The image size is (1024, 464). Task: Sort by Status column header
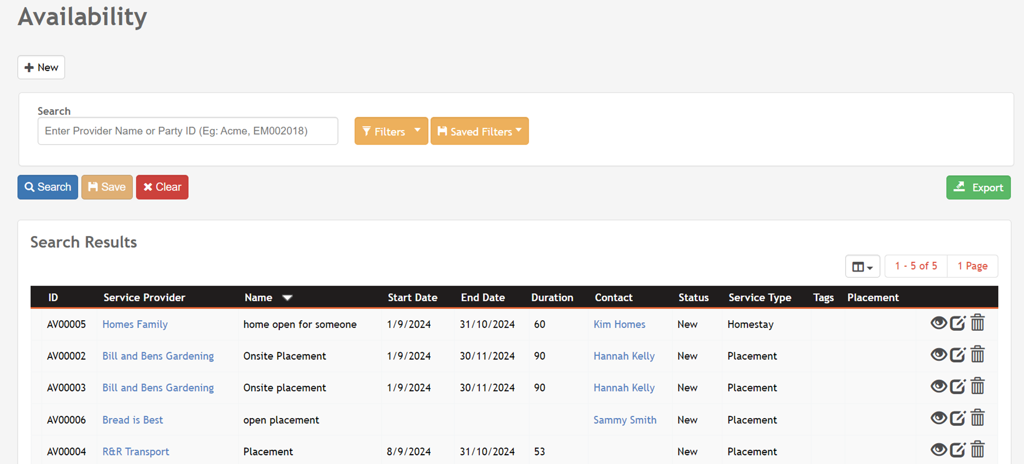(x=694, y=297)
